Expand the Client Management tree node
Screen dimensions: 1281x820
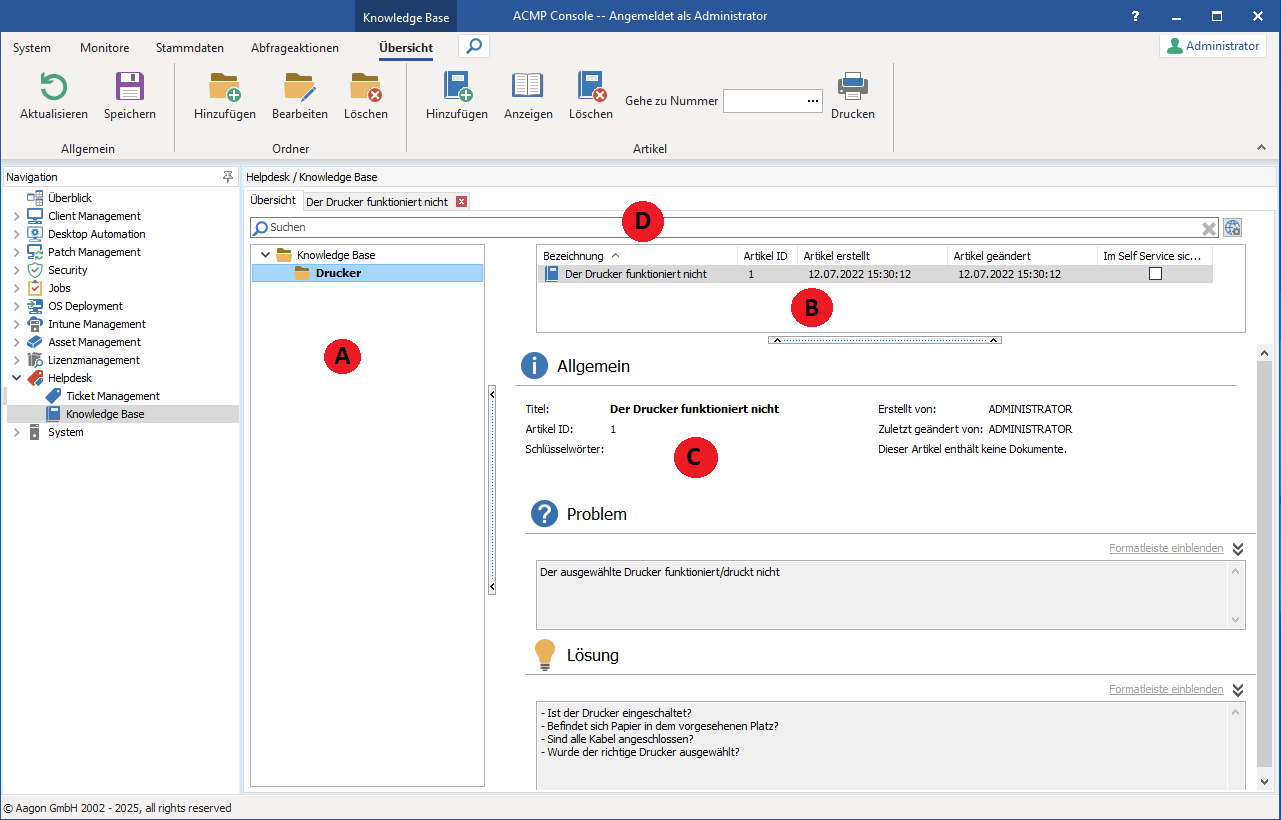point(16,216)
